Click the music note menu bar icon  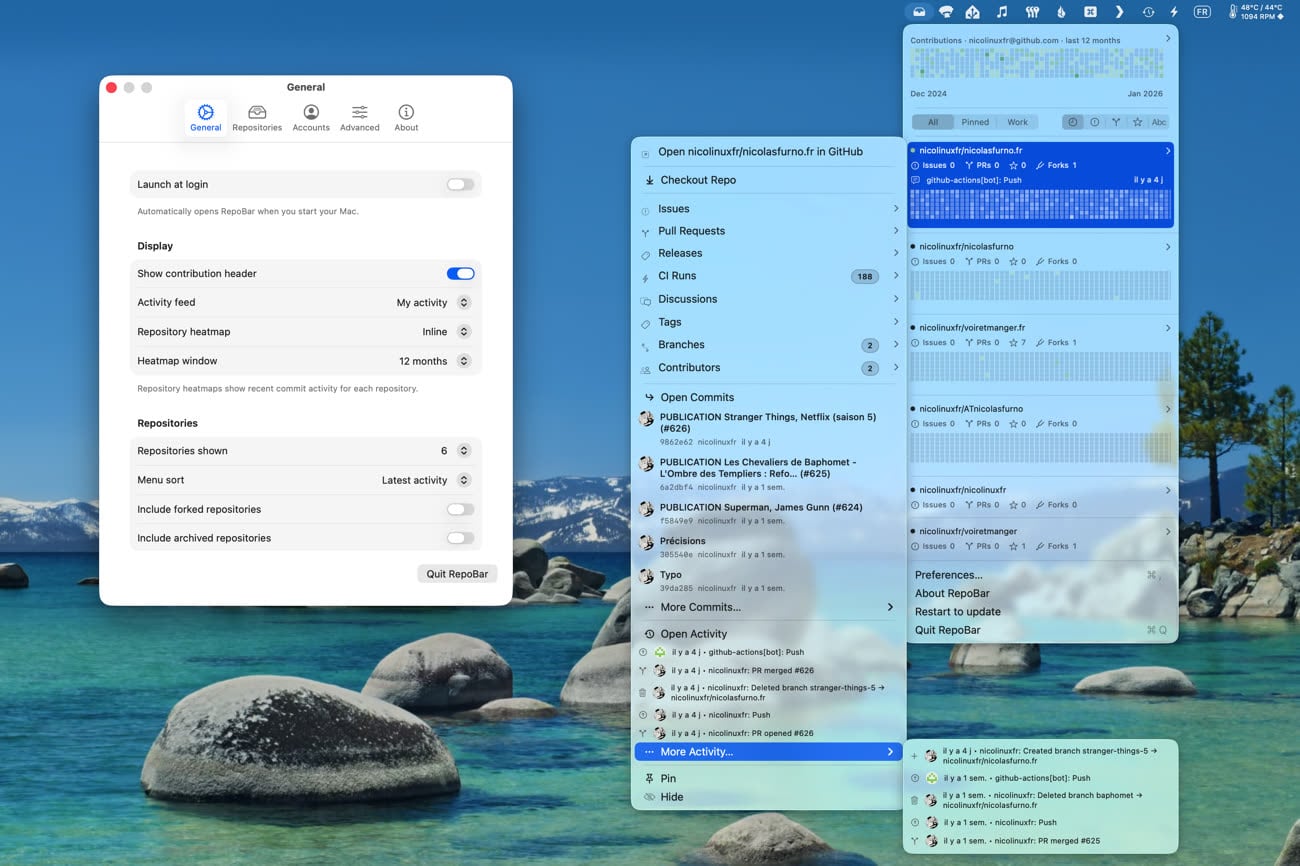(x=1002, y=12)
